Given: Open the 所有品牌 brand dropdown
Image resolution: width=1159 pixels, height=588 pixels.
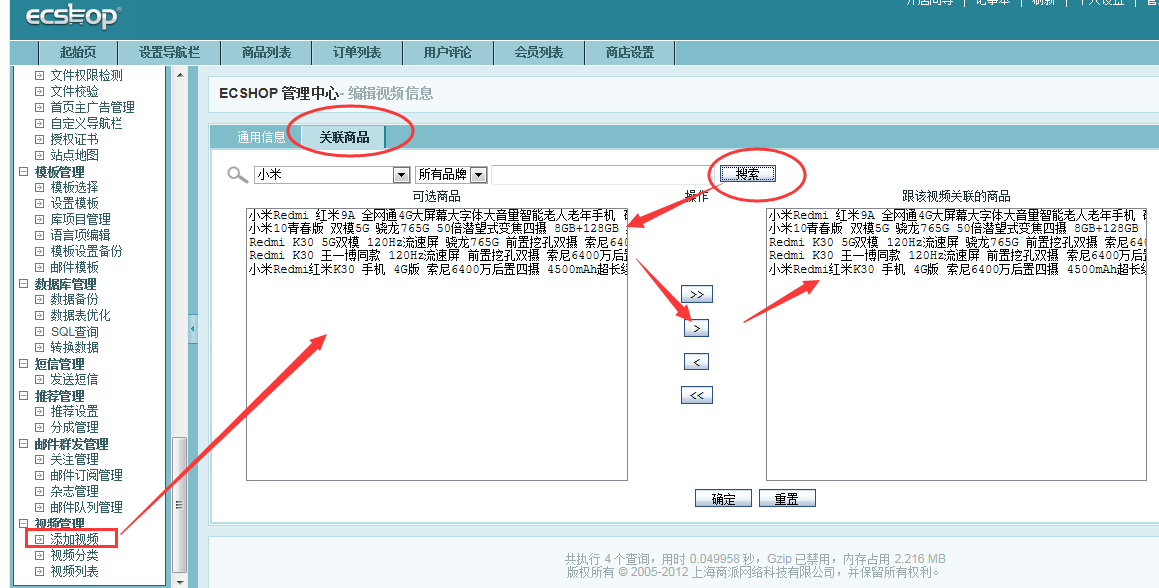Looking at the screenshot, I should 451,175.
